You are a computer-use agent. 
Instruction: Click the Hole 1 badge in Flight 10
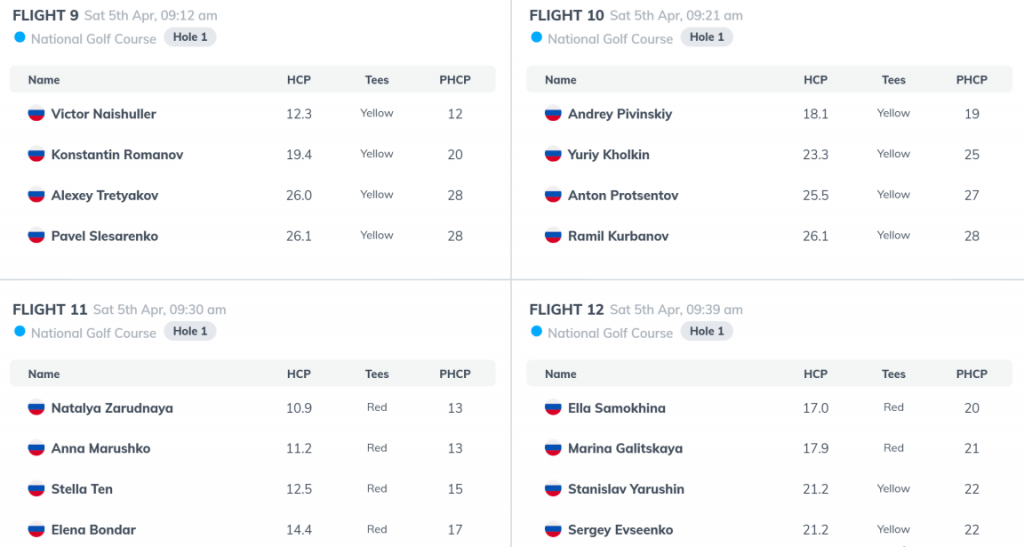click(x=707, y=37)
